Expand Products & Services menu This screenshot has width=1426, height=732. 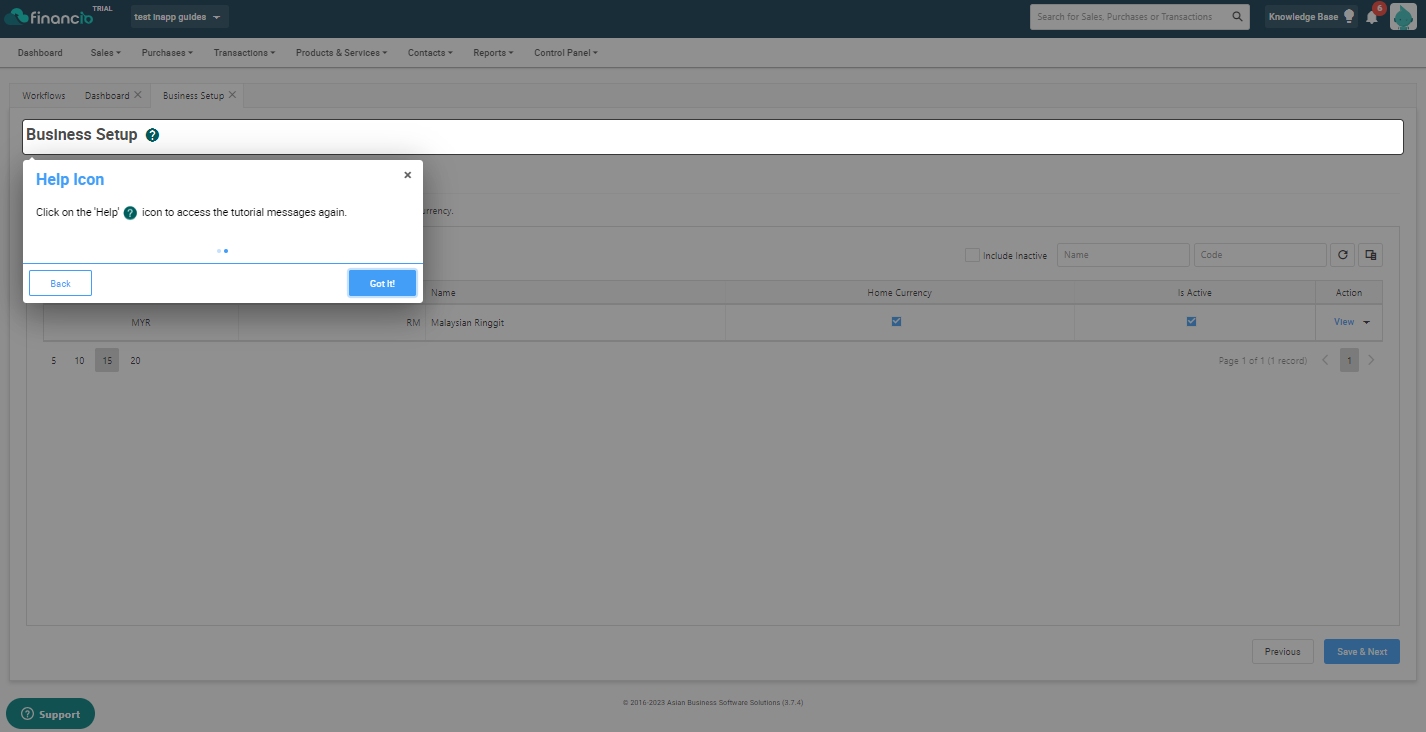coord(341,53)
